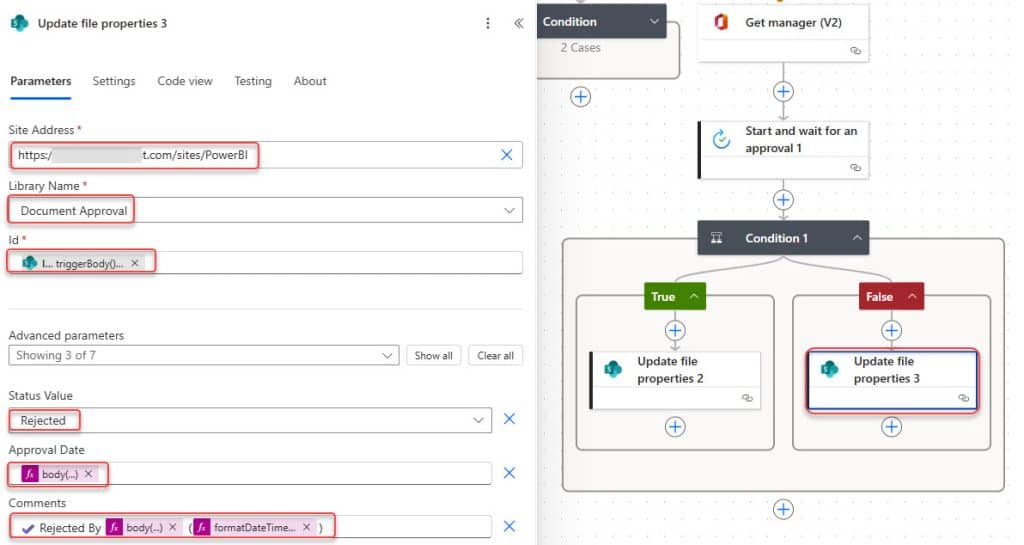Expand the Condition card chevron

pos(654,22)
